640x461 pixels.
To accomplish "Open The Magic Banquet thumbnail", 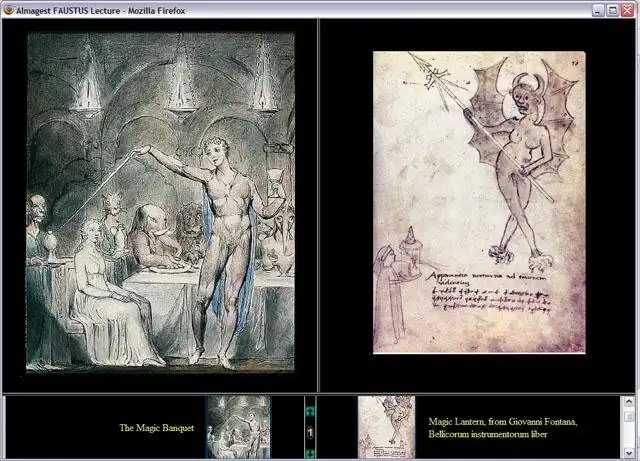I will point(238,427).
